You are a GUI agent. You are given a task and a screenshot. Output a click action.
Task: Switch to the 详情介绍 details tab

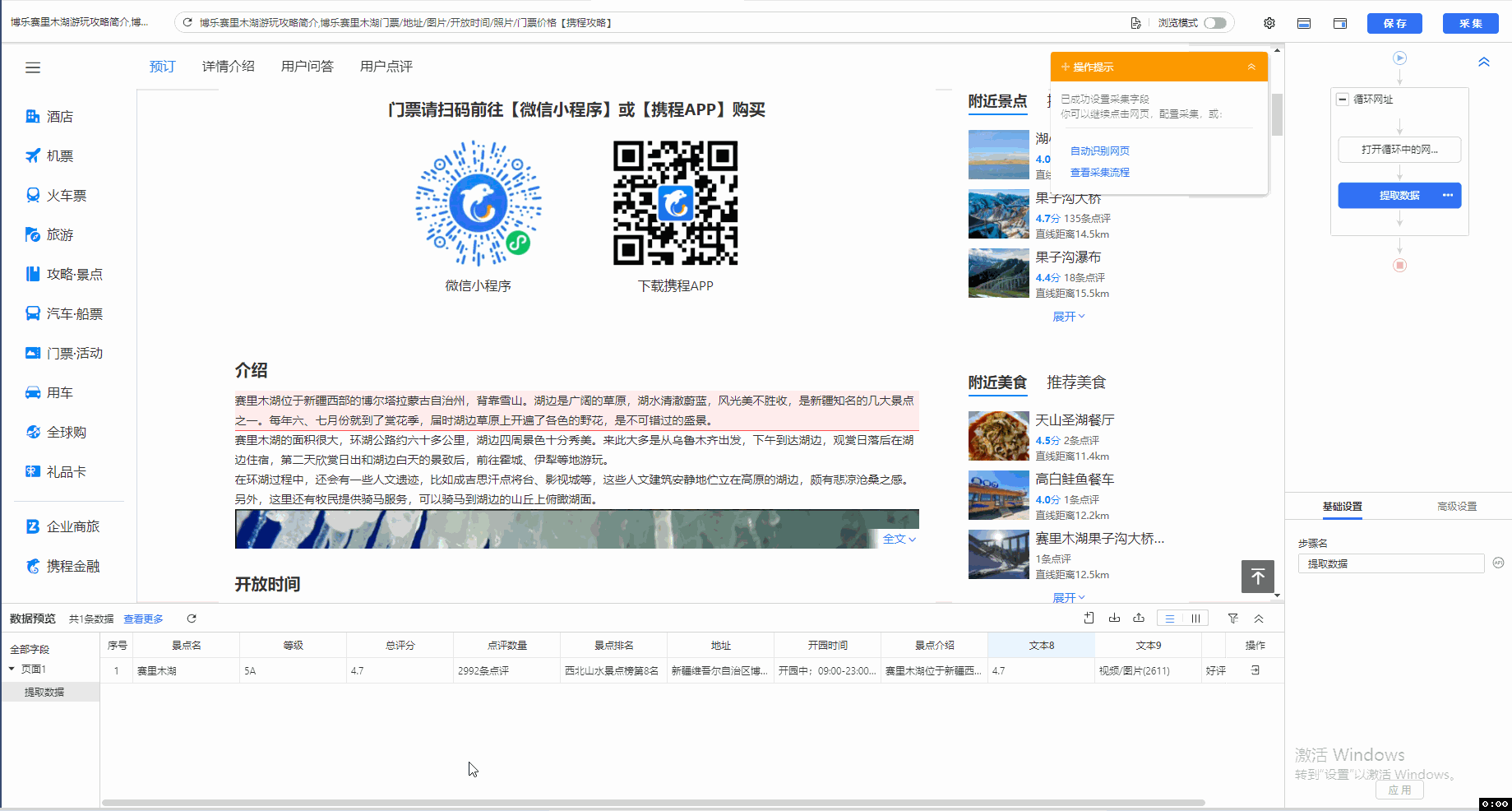[229, 67]
